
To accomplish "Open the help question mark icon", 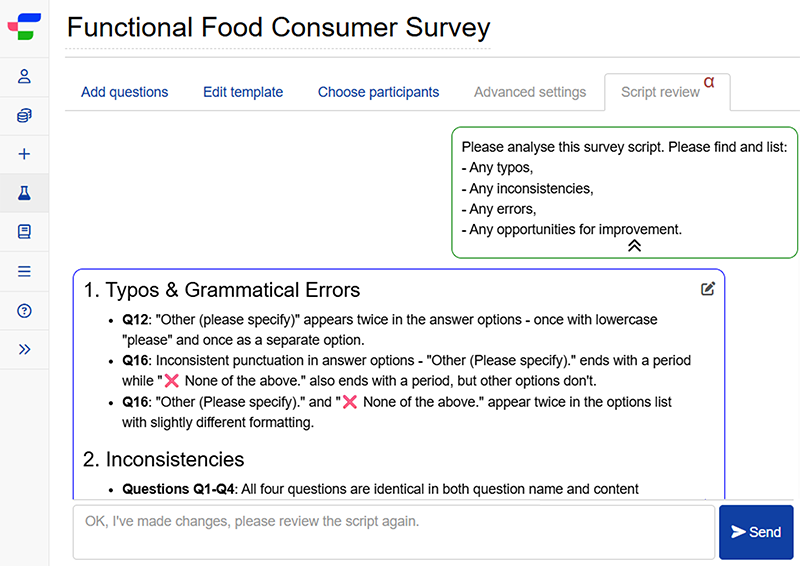I will click(x=25, y=310).
